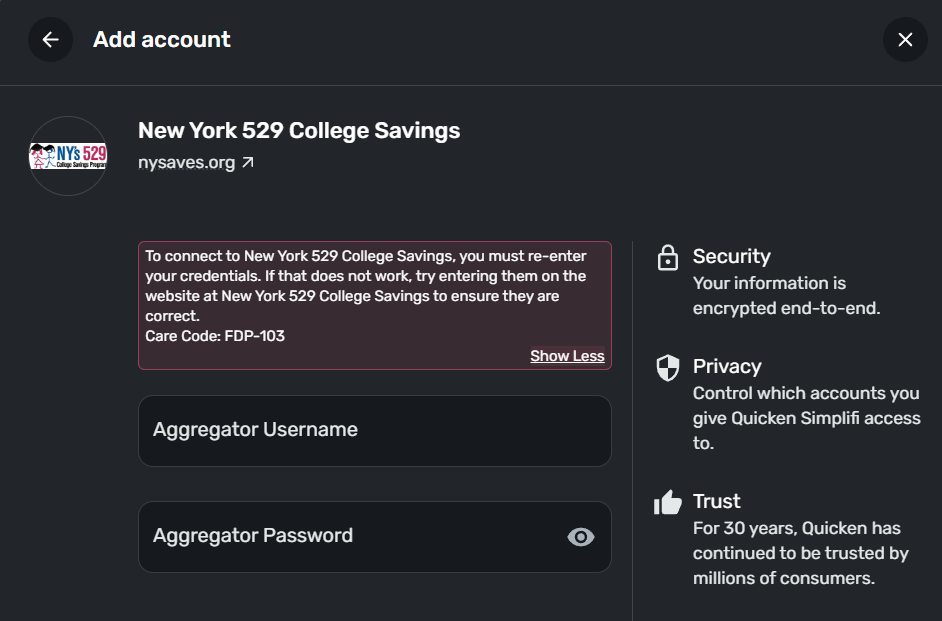Close the Add account dialog

905,40
